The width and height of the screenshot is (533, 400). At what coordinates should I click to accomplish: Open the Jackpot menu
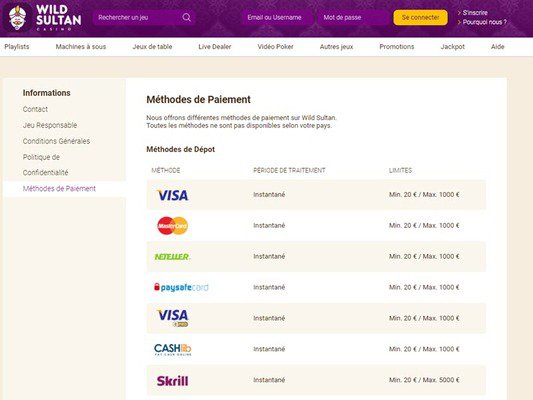452,47
